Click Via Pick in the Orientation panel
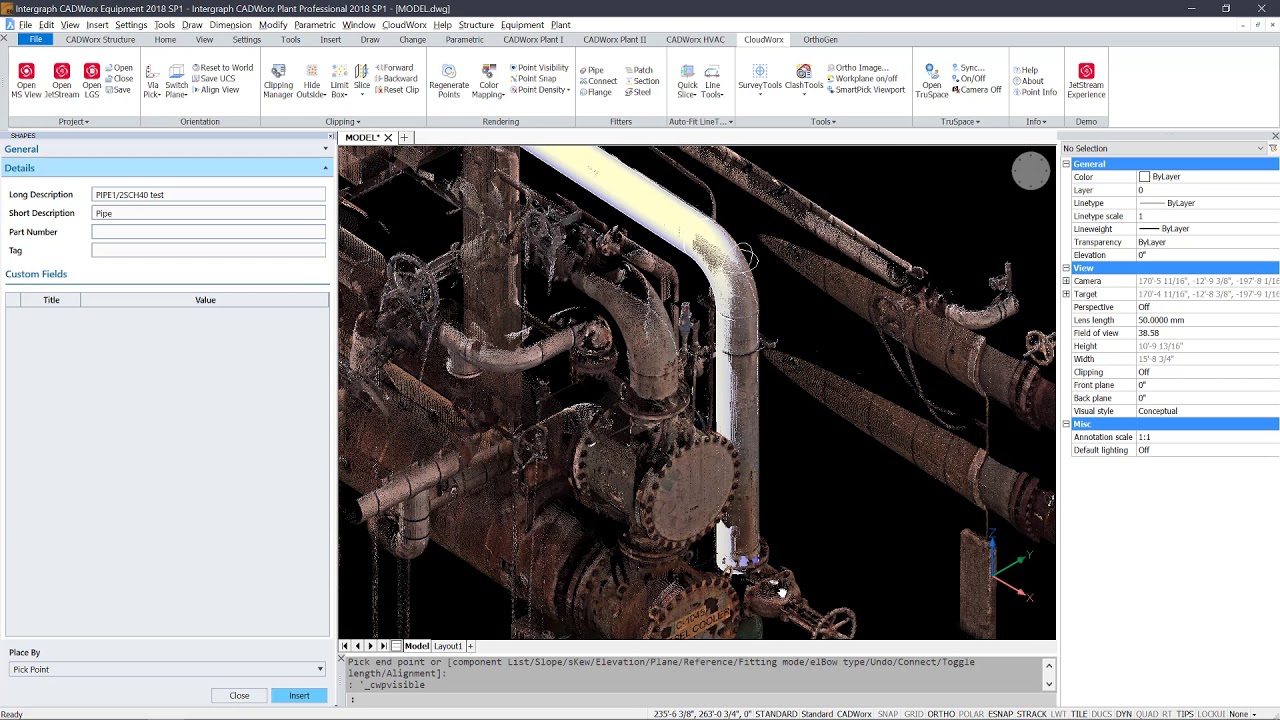 tap(152, 81)
